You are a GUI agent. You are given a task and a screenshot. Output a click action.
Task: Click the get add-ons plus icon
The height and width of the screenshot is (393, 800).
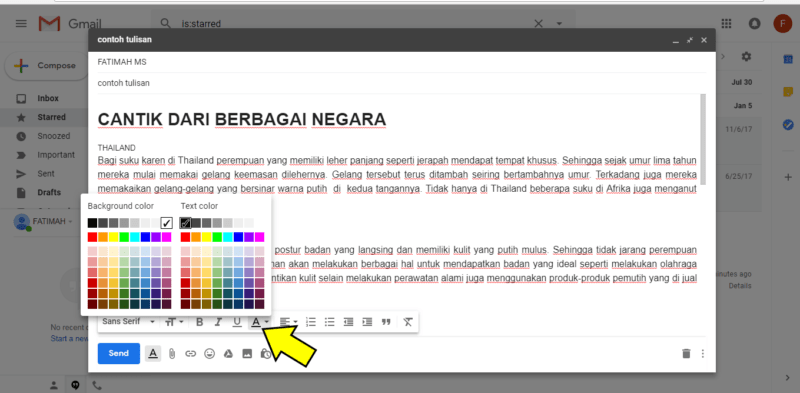click(x=788, y=177)
